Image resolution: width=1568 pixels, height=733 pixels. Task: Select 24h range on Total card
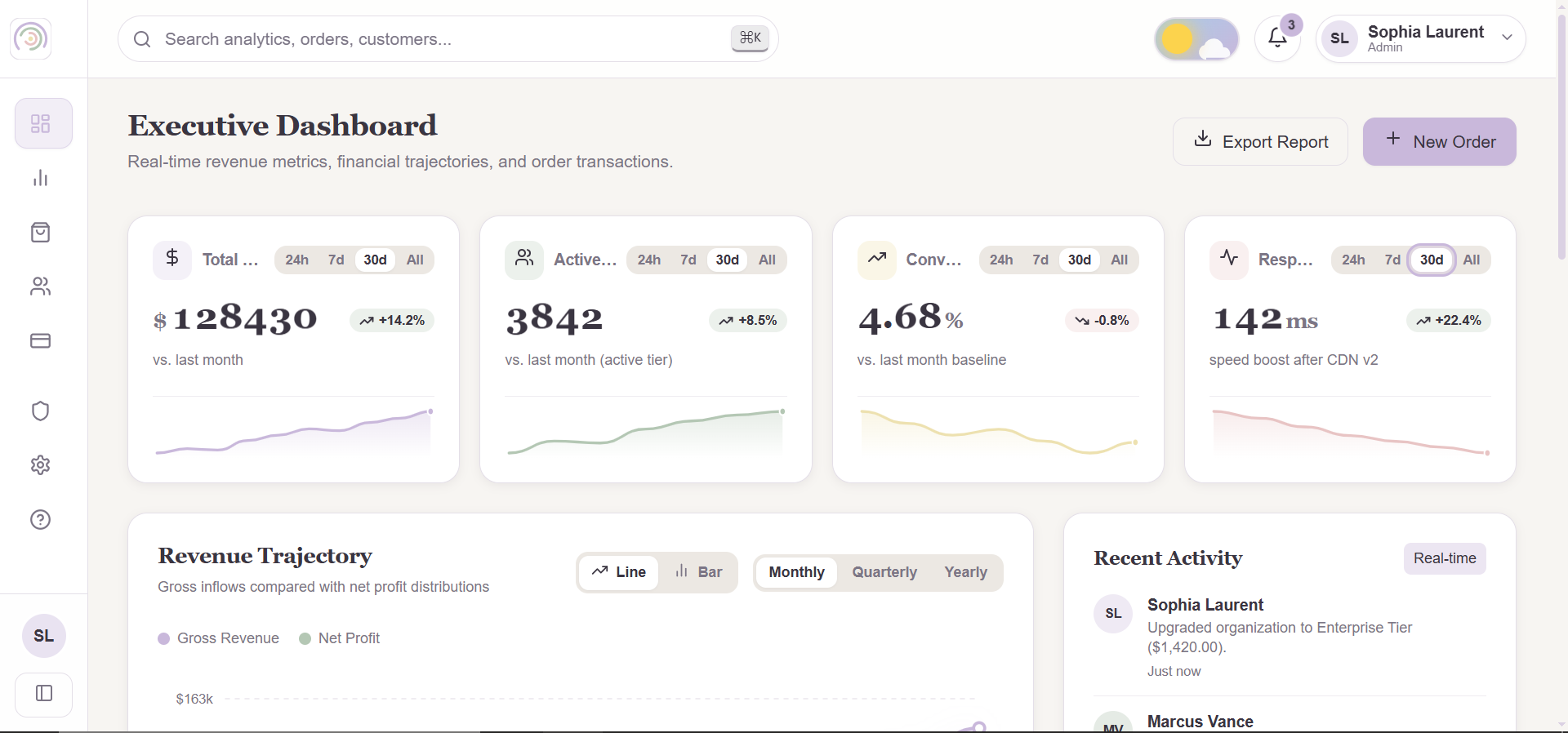point(296,260)
